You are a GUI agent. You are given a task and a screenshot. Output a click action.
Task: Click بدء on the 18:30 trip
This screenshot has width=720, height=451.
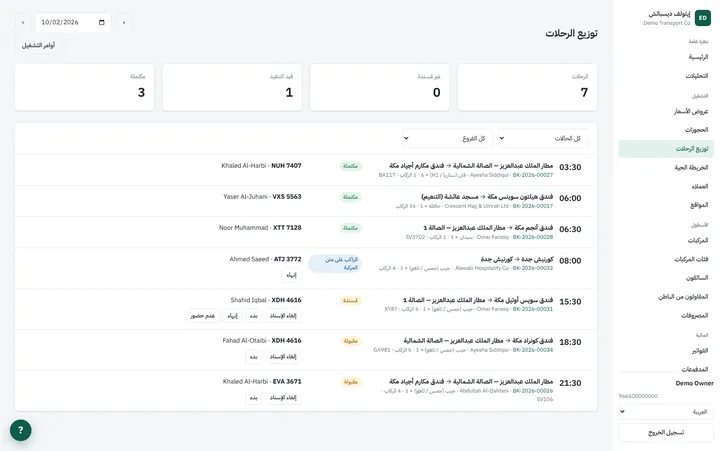[253, 357]
